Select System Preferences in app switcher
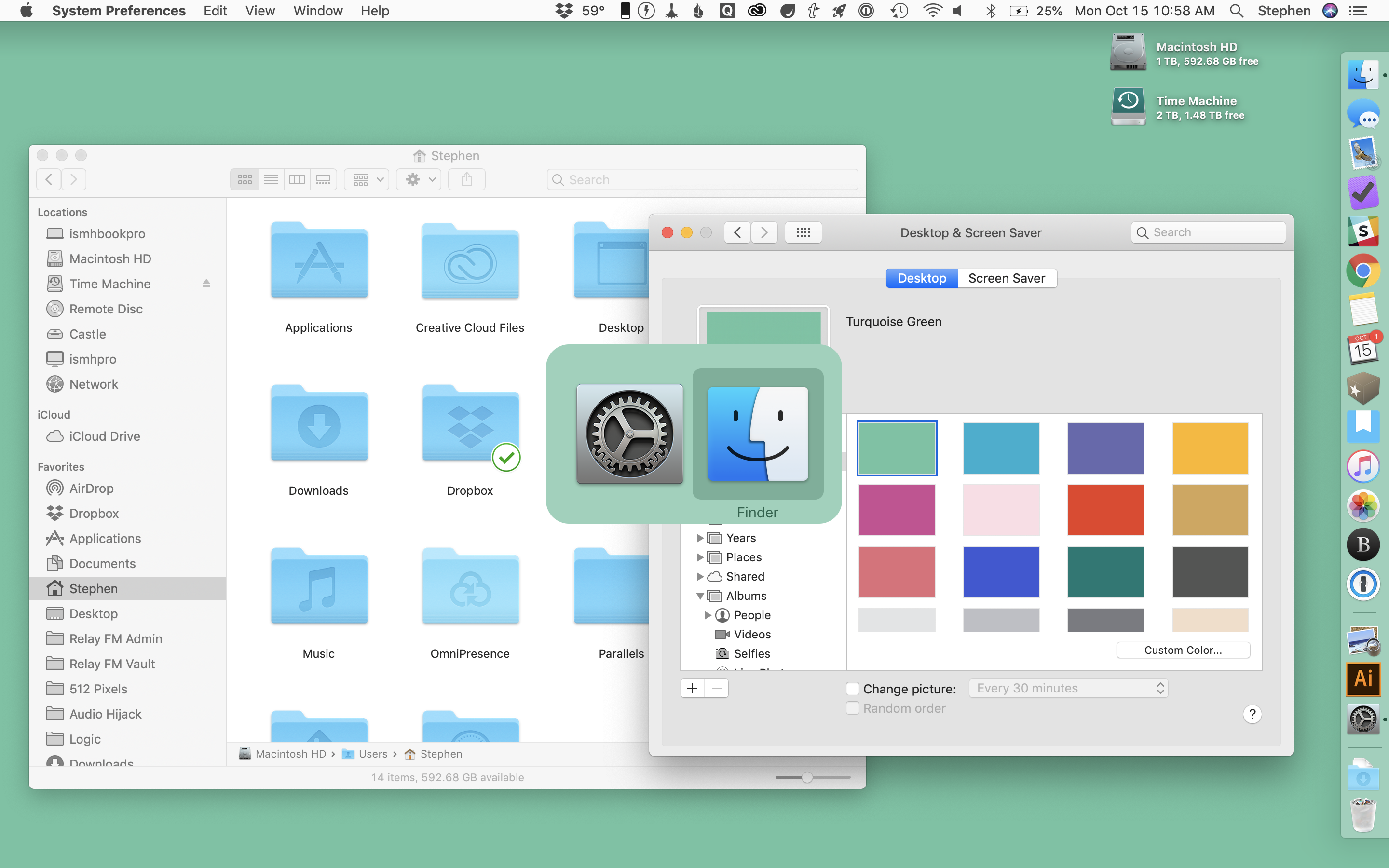Screen dimensions: 1389x868 [x=630, y=434]
